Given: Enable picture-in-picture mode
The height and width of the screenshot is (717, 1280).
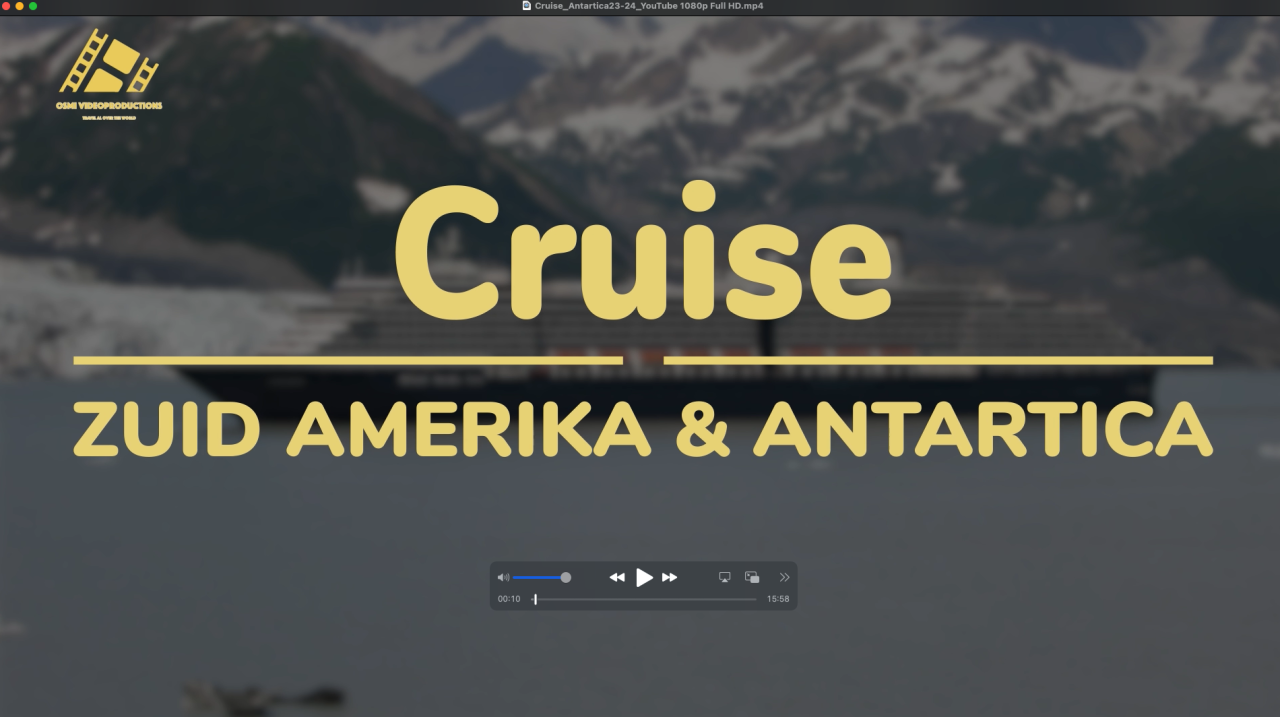Looking at the screenshot, I should click(x=752, y=577).
